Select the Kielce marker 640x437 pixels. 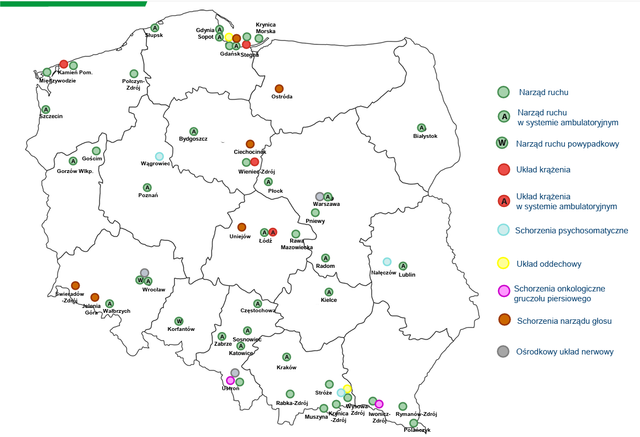point(329,292)
